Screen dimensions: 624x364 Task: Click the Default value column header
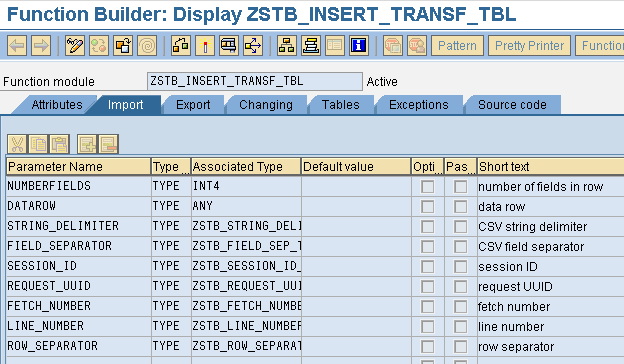pos(356,166)
